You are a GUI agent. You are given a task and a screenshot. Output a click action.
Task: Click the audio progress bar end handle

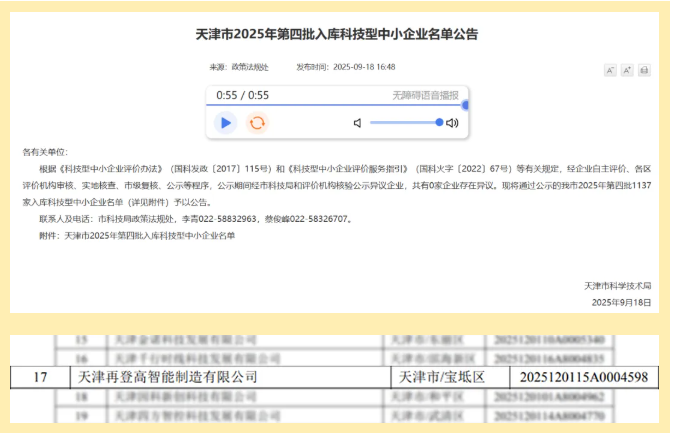coord(465,105)
